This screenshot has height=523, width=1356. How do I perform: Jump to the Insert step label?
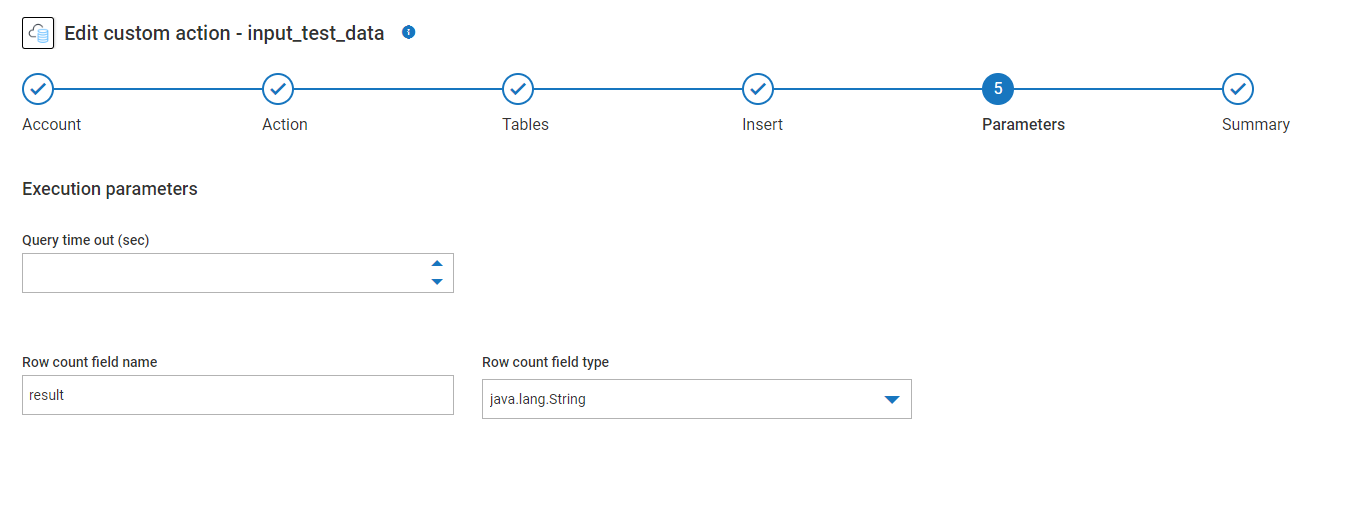pyautogui.click(x=762, y=125)
